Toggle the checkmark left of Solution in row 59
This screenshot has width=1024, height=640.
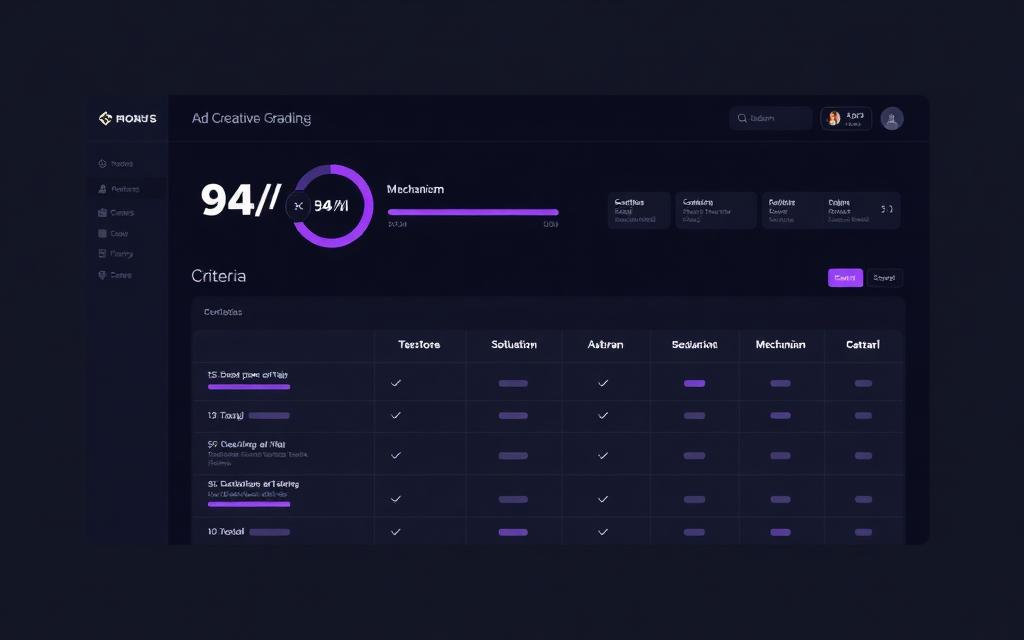(396, 455)
